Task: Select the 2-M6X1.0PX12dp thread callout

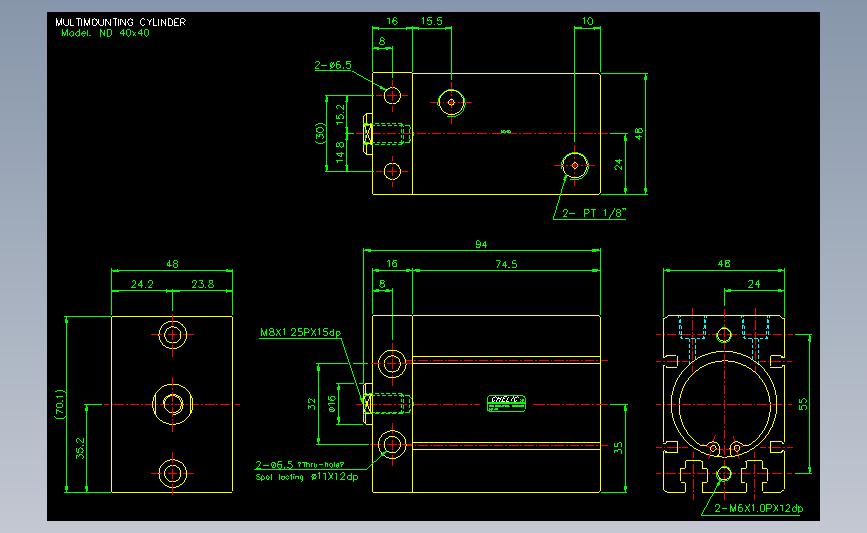Action: (759, 508)
